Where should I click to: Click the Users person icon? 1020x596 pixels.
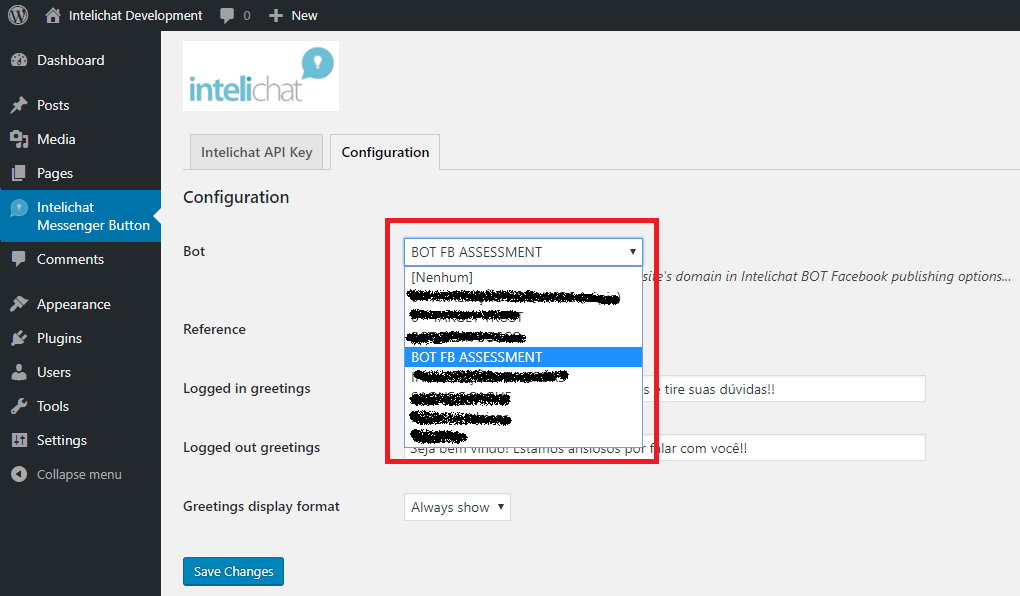(19, 372)
